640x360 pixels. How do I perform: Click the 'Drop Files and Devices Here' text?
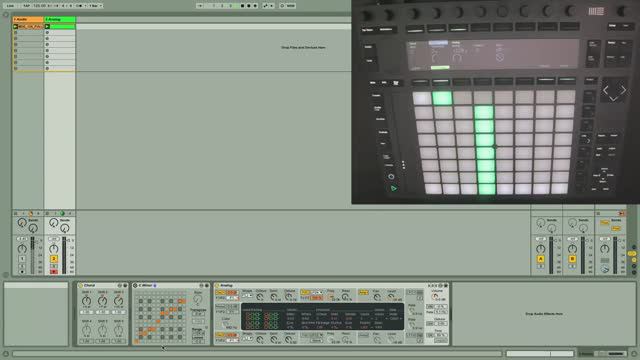click(303, 47)
